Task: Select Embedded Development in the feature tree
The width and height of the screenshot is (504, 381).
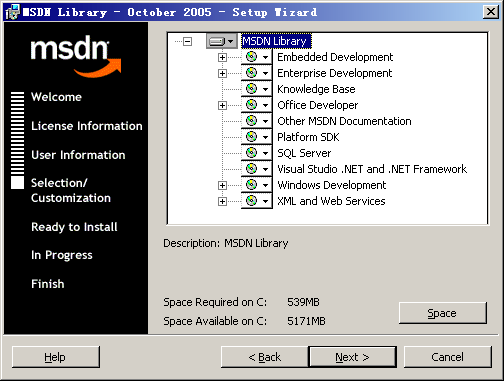Action: coord(335,57)
